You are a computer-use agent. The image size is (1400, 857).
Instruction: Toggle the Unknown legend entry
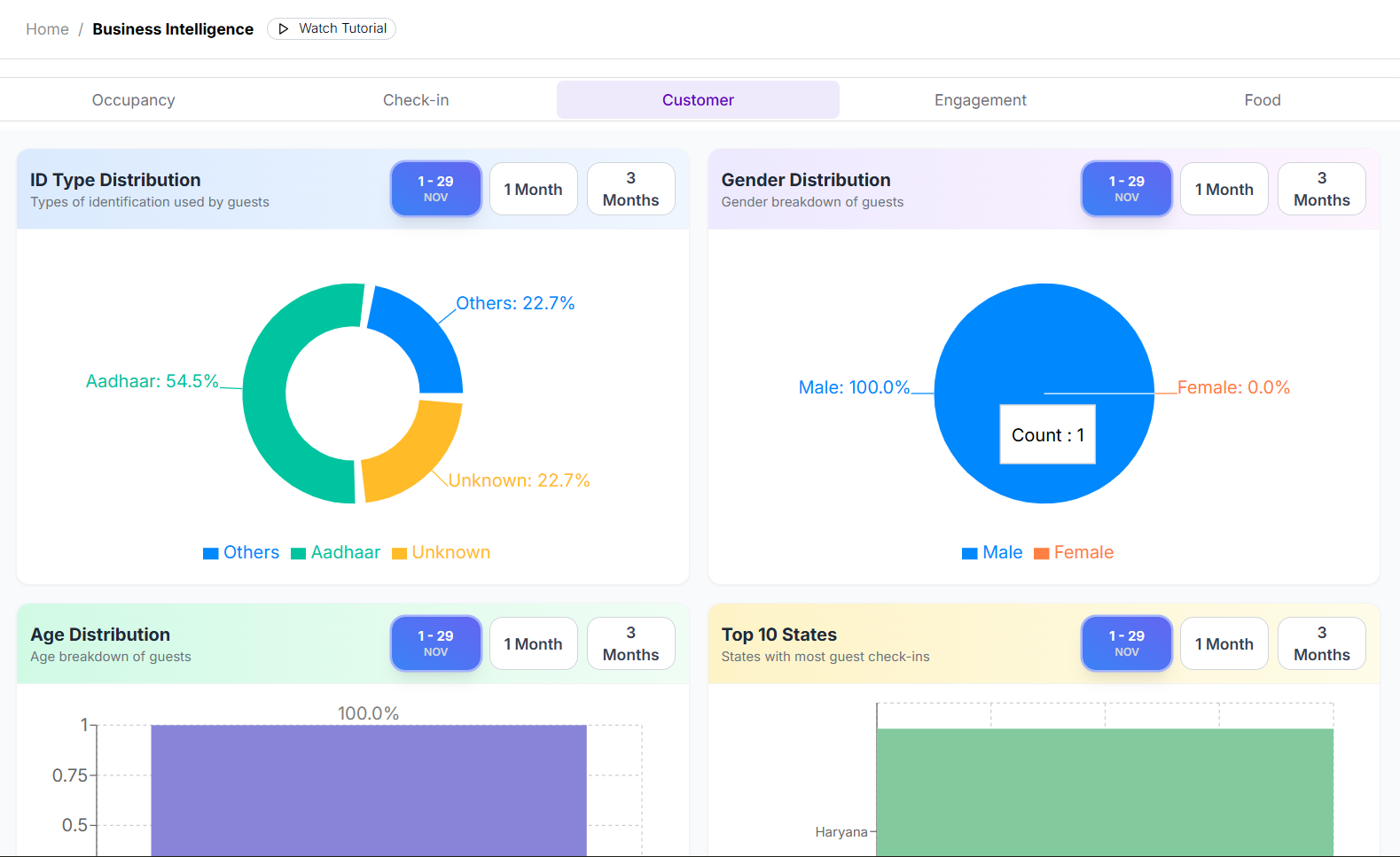click(x=441, y=553)
